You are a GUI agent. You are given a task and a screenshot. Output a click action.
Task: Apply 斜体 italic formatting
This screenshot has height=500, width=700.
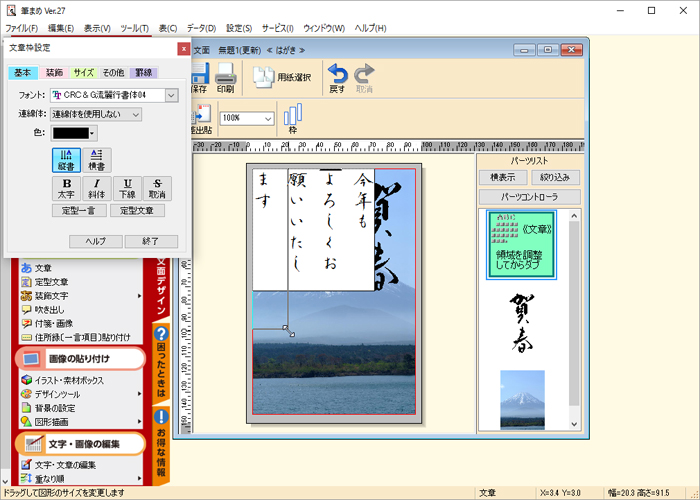pos(97,188)
